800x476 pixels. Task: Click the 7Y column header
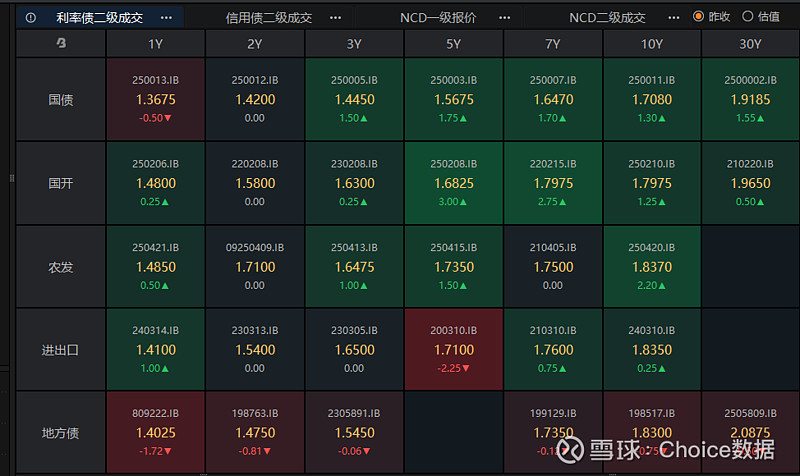[x=553, y=44]
